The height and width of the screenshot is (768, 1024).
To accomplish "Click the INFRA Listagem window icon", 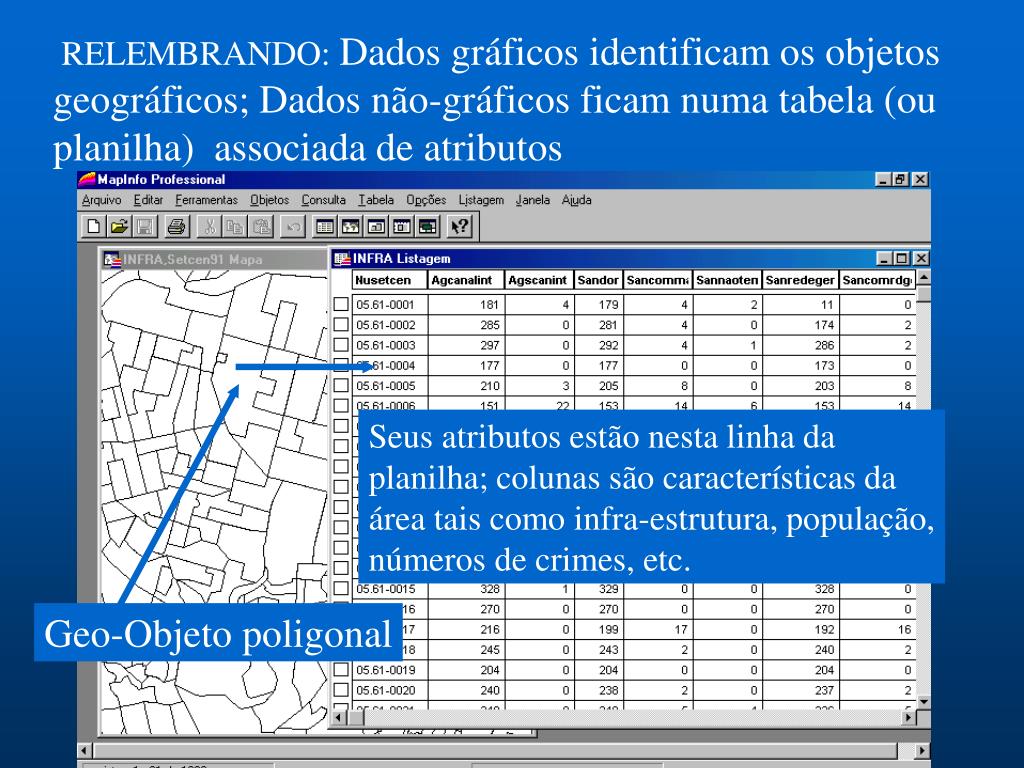I will tap(342, 259).
